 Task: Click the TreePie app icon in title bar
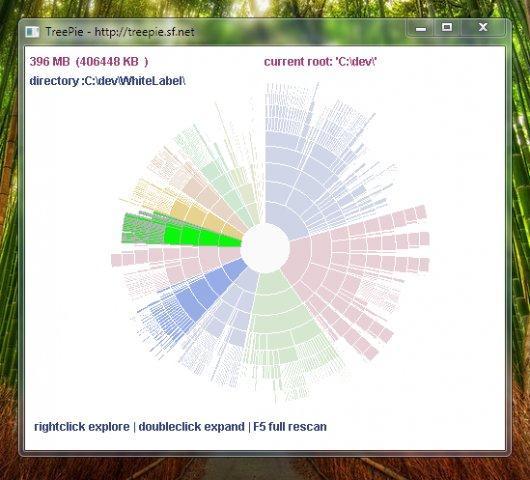coord(32,32)
